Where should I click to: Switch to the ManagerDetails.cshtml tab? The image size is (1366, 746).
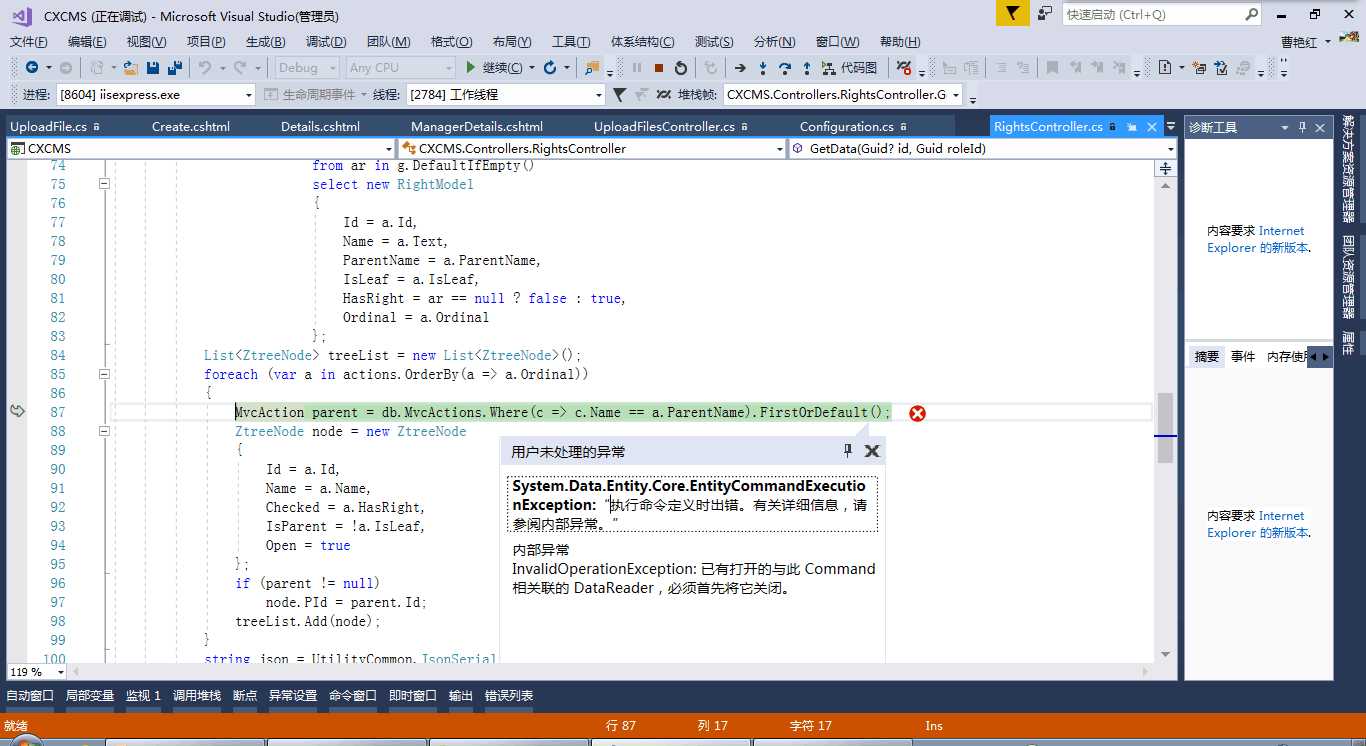pyautogui.click(x=477, y=127)
